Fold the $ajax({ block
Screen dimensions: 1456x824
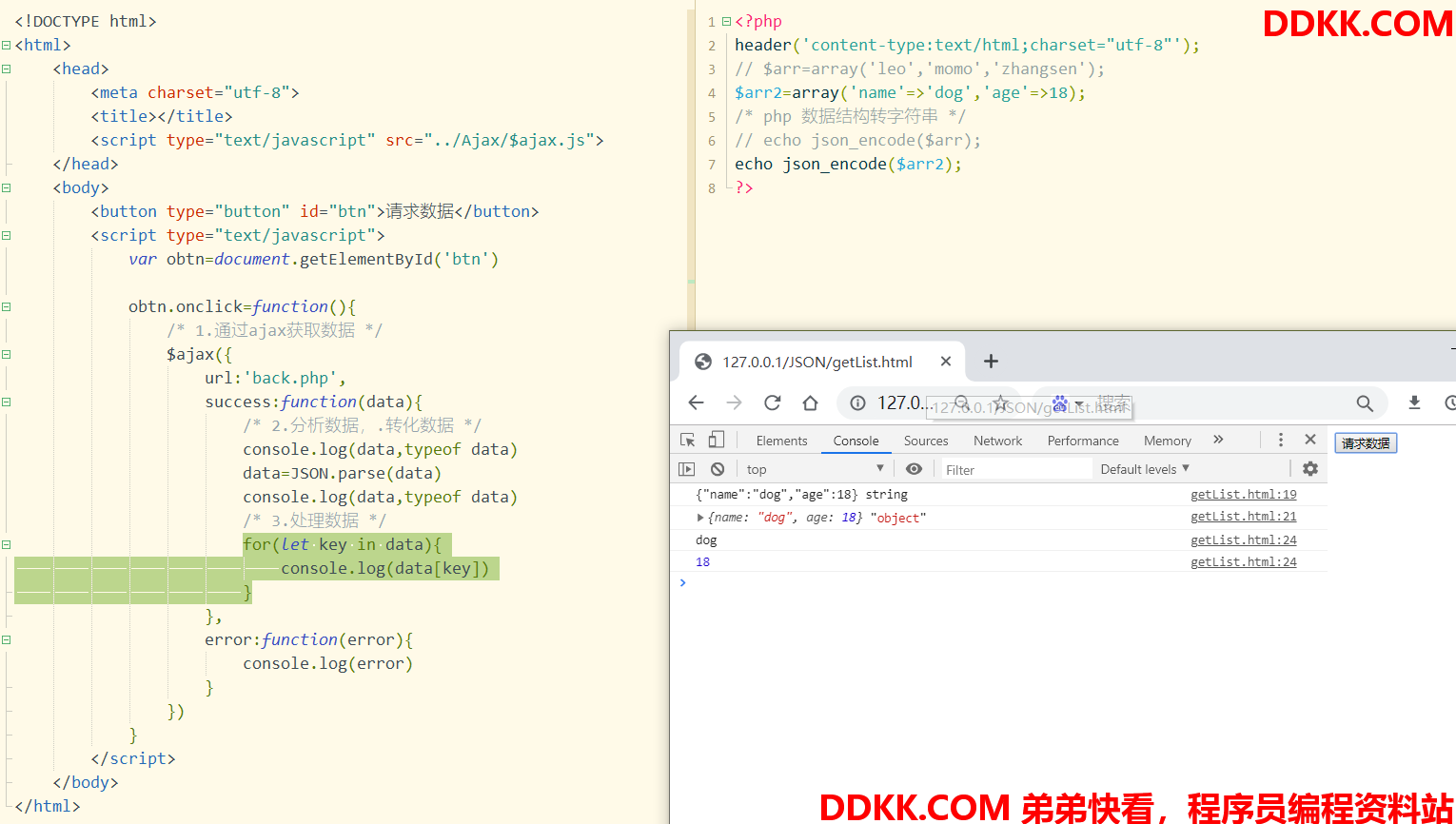6,354
